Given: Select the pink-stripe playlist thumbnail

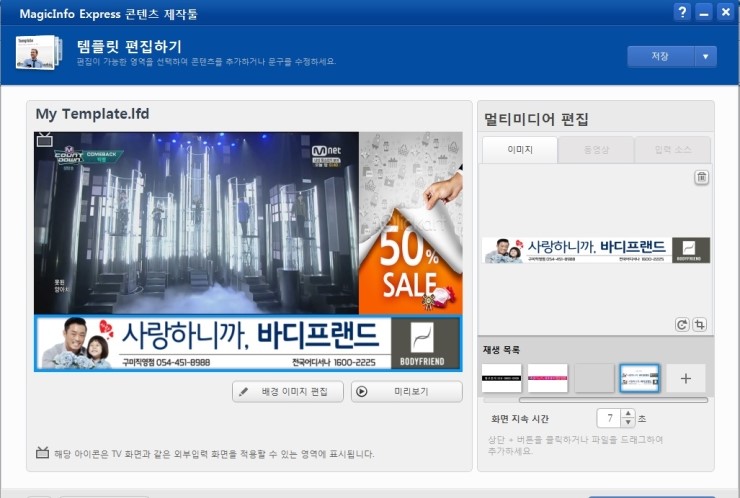Looking at the screenshot, I should click(547, 378).
